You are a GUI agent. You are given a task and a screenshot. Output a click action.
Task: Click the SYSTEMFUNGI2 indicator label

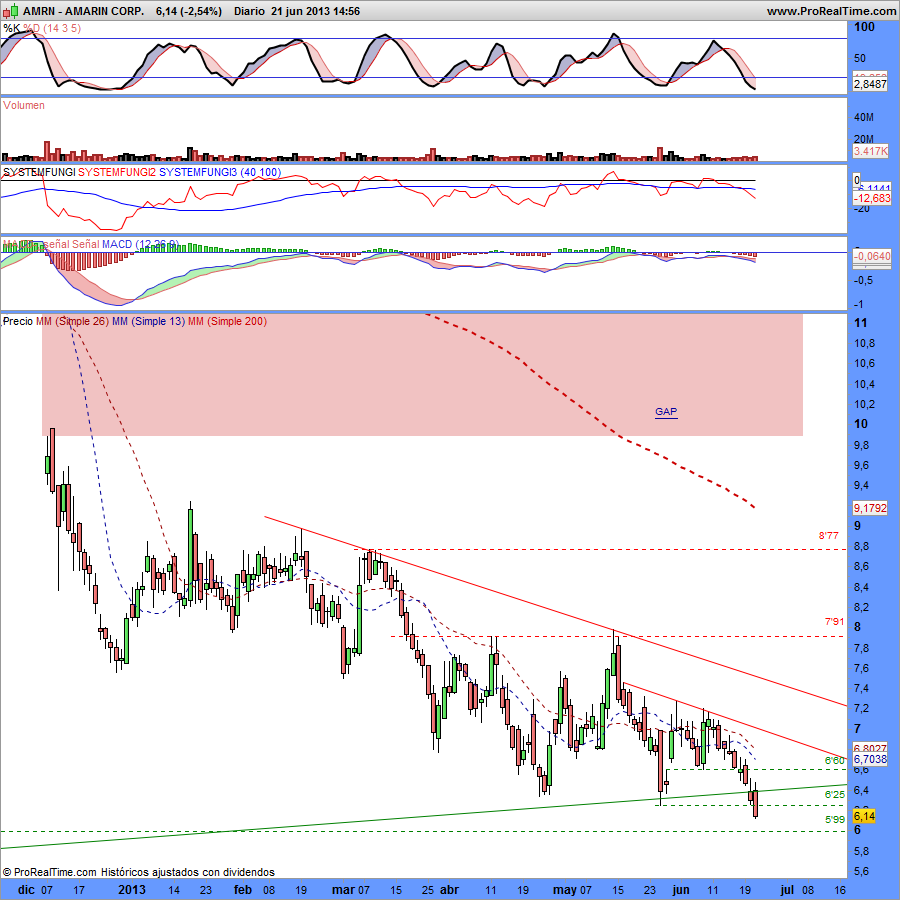tap(117, 172)
